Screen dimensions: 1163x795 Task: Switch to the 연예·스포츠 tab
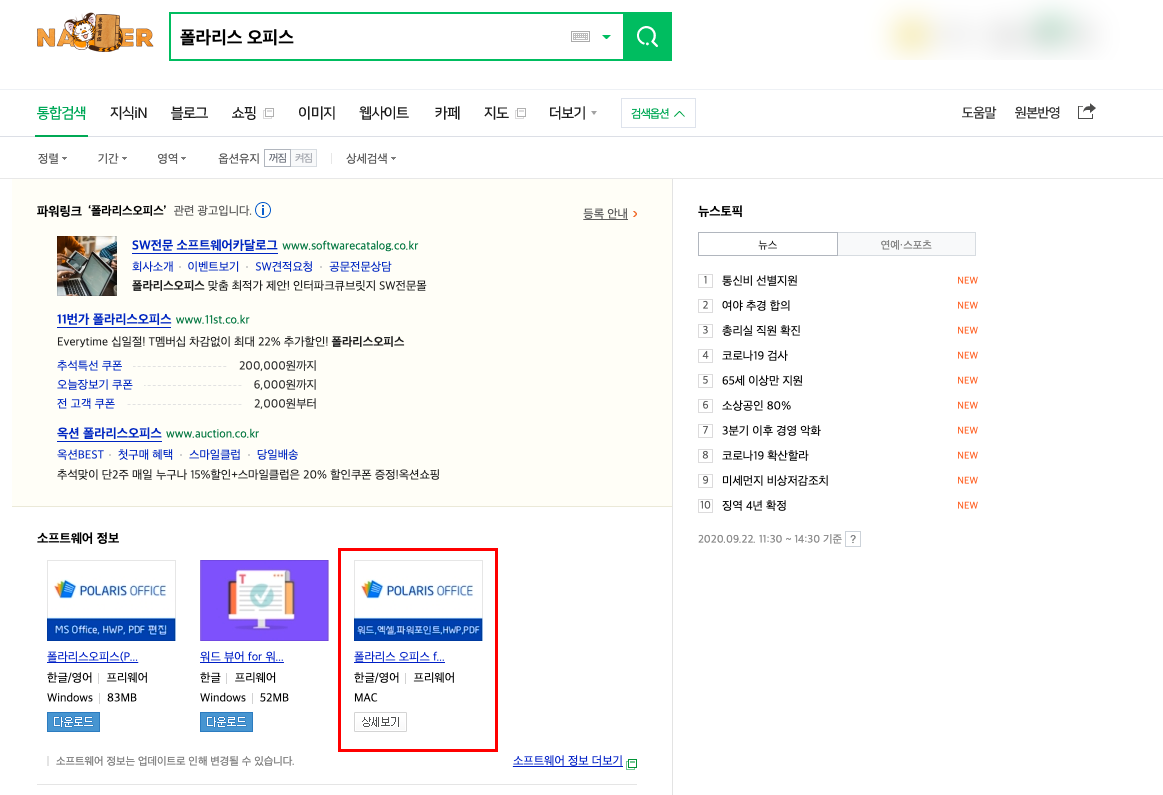point(906,244)
